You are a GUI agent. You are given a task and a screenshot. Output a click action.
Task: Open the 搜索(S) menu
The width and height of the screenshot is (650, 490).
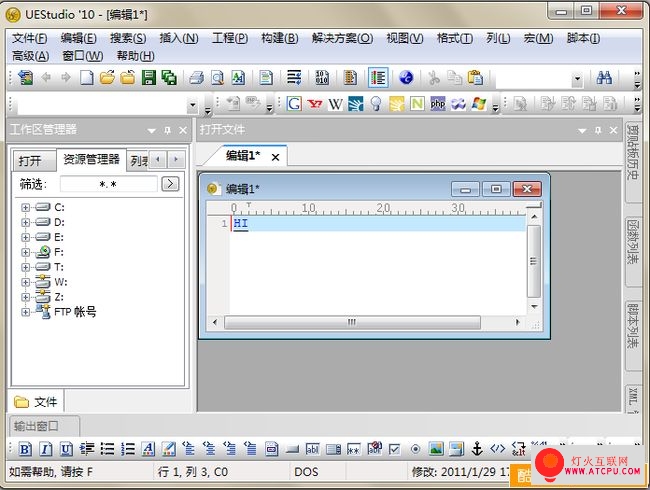[x=128, y=38]
